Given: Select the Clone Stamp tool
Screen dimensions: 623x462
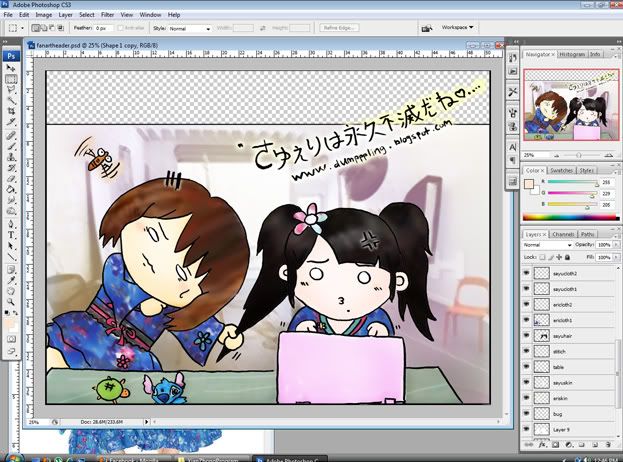Looking at the screenshot, I should [x=11, y=157].
